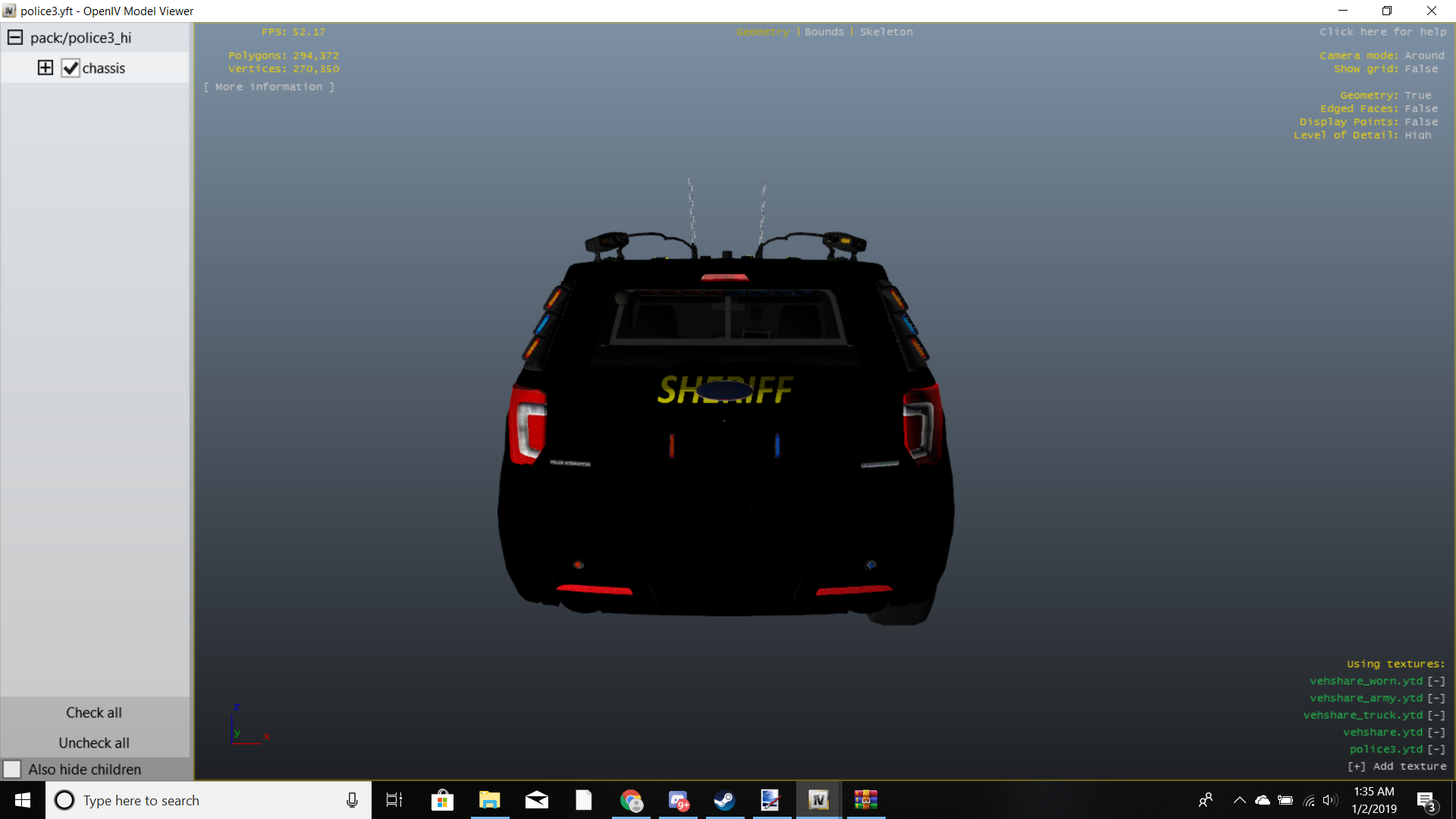Open WinRAR from the taskbar
Screen dimensions: 1456x819
[865, 800]
